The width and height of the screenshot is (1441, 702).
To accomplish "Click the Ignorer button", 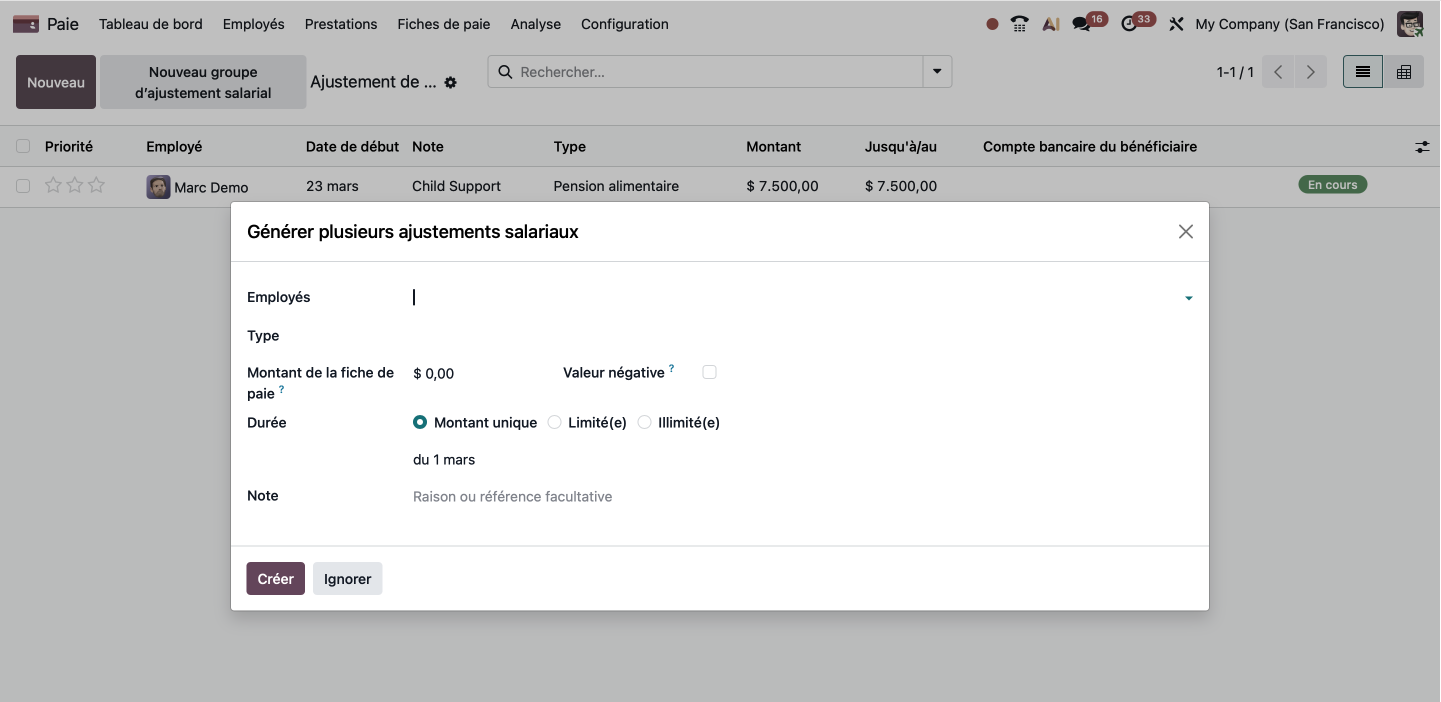I will 347,579.
